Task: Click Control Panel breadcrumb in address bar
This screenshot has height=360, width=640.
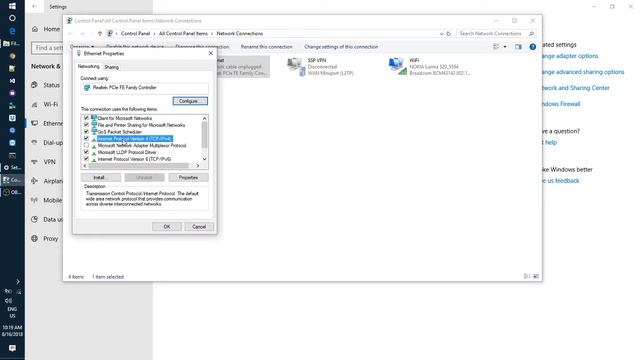Action: tap(135, 33)
